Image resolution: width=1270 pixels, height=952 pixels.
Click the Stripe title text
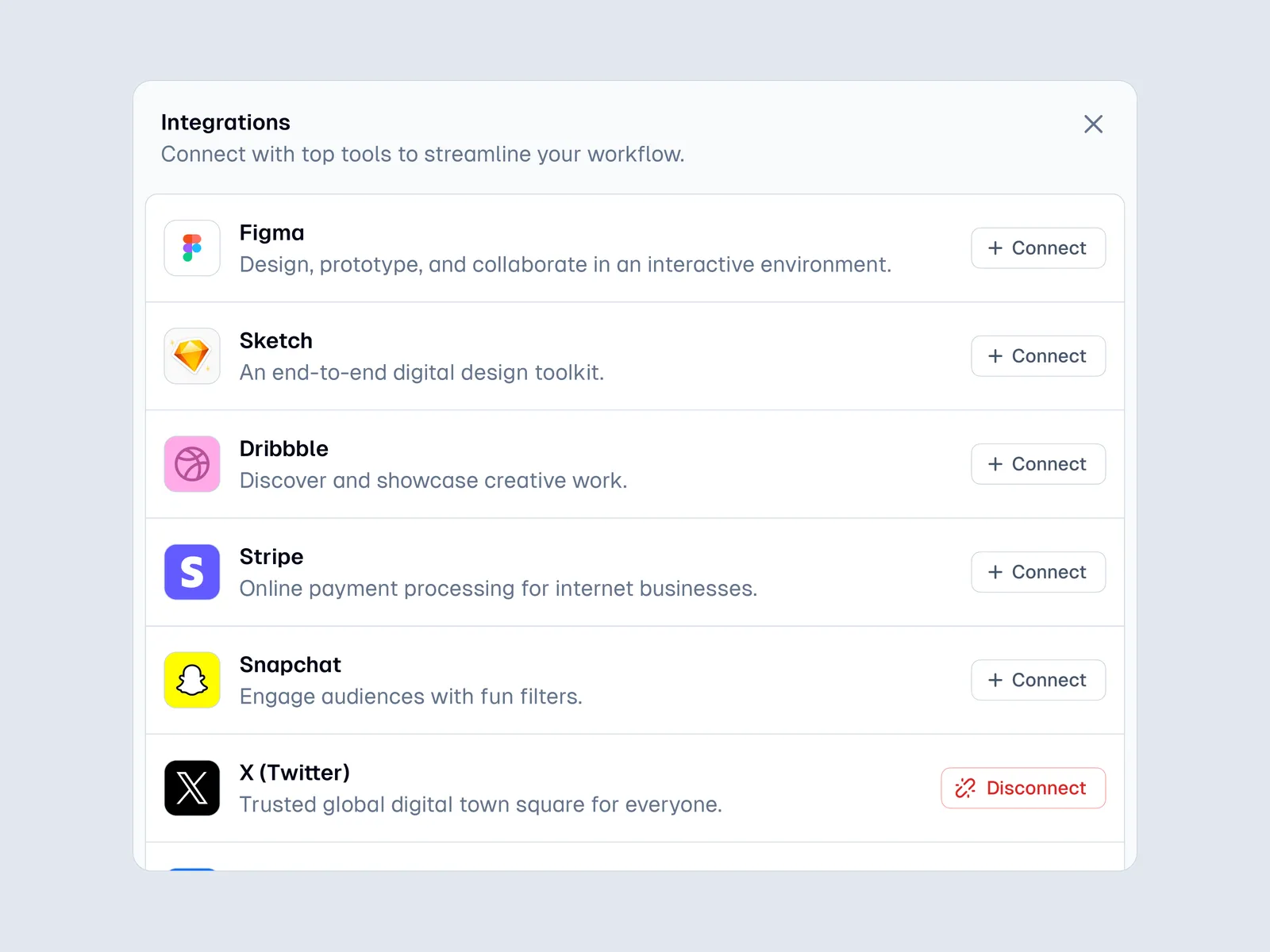pos(271,557)
